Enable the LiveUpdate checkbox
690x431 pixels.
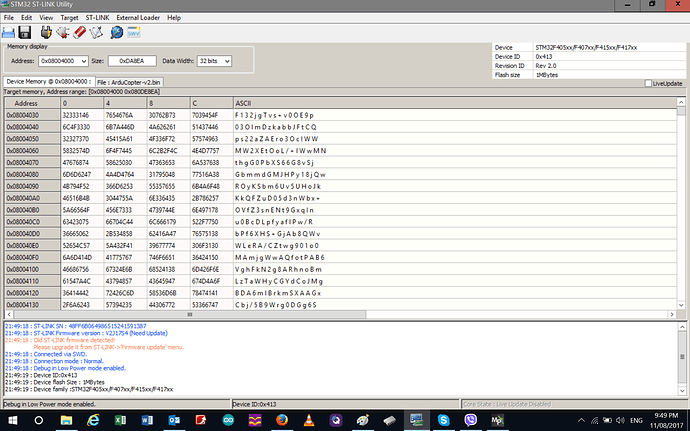coord(648,83)
